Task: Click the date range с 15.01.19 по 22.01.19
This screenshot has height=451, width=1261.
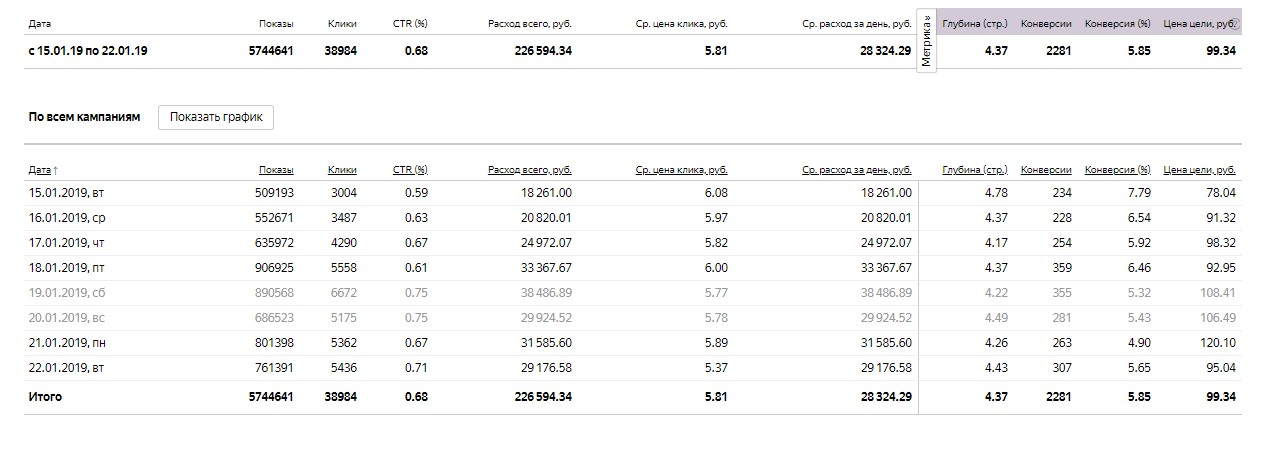Action: [x=90, y=50]
